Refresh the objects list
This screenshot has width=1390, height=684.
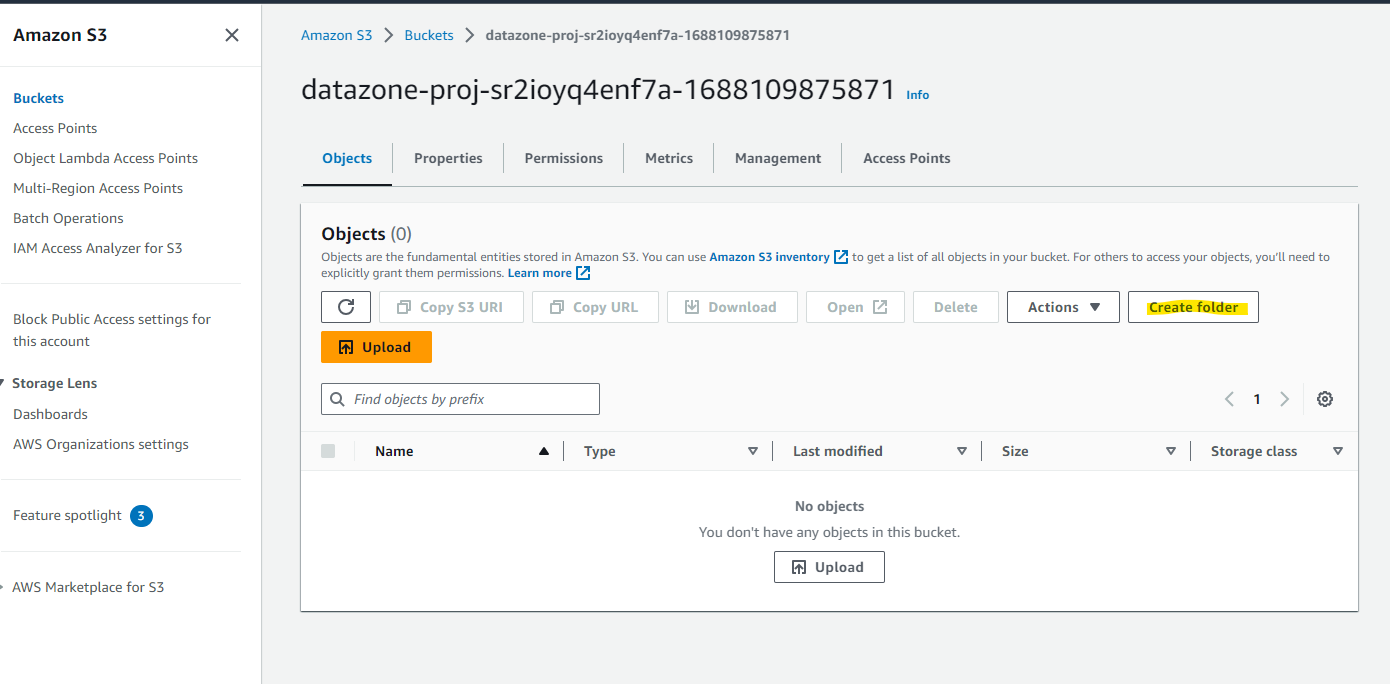click(346, 307)
